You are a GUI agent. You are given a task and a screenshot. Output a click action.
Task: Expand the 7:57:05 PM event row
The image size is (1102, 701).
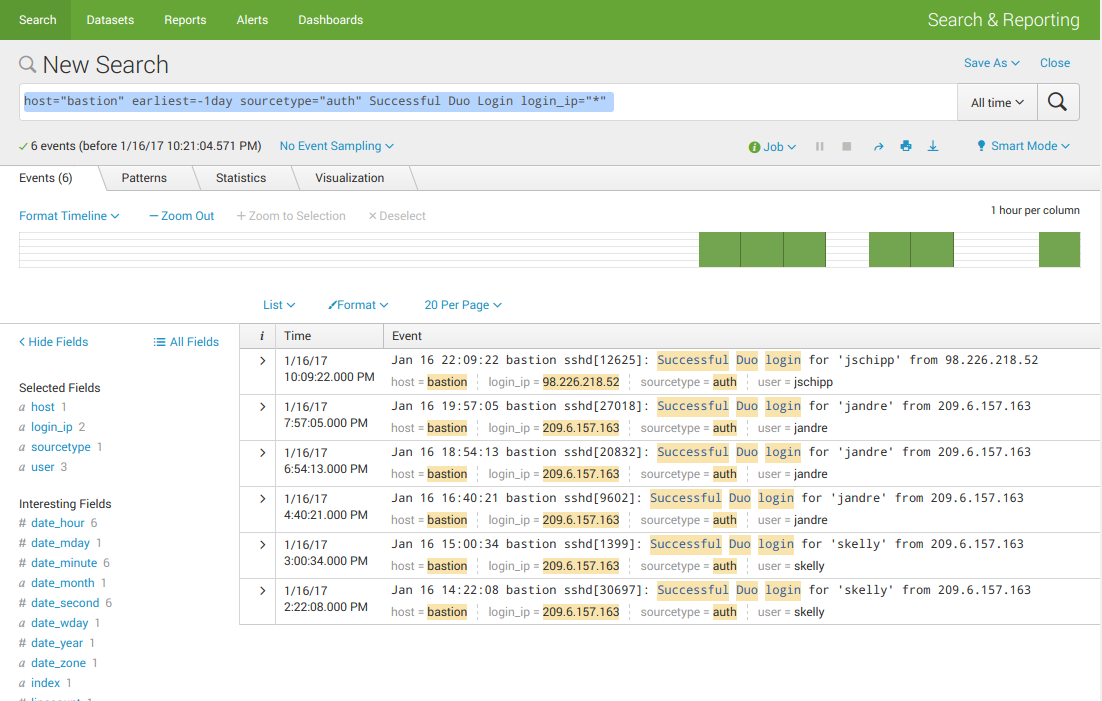(262, 407)
